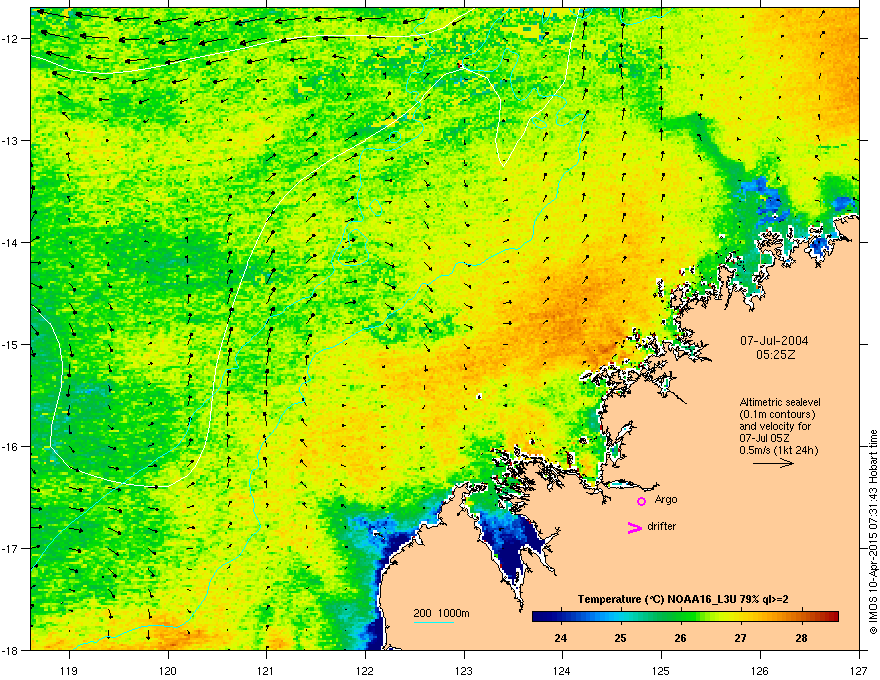Click the latitude axis label -16
Screen dimensions: 880x680
pyautogui.click(x=11, y=447)
